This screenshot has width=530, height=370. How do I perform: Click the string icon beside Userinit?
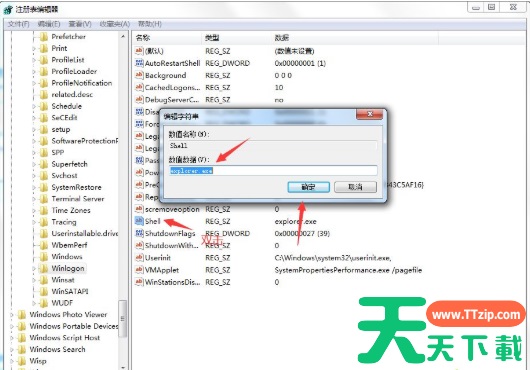pos(139,257)
